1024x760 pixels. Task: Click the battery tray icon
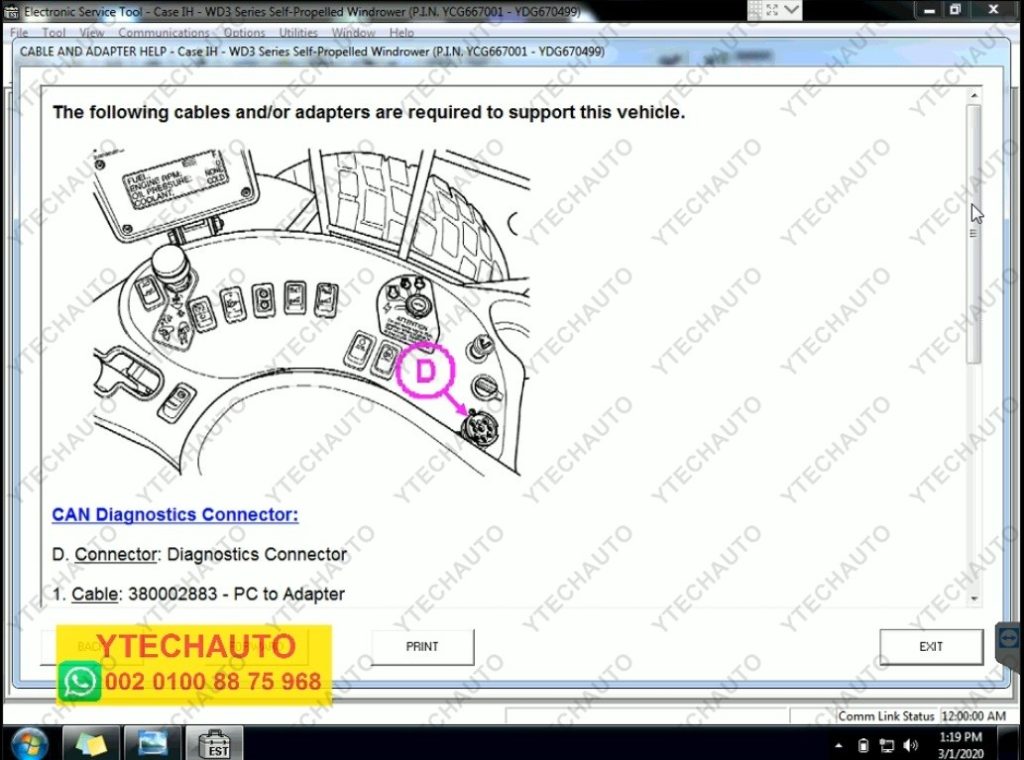[x=863, y=745]
